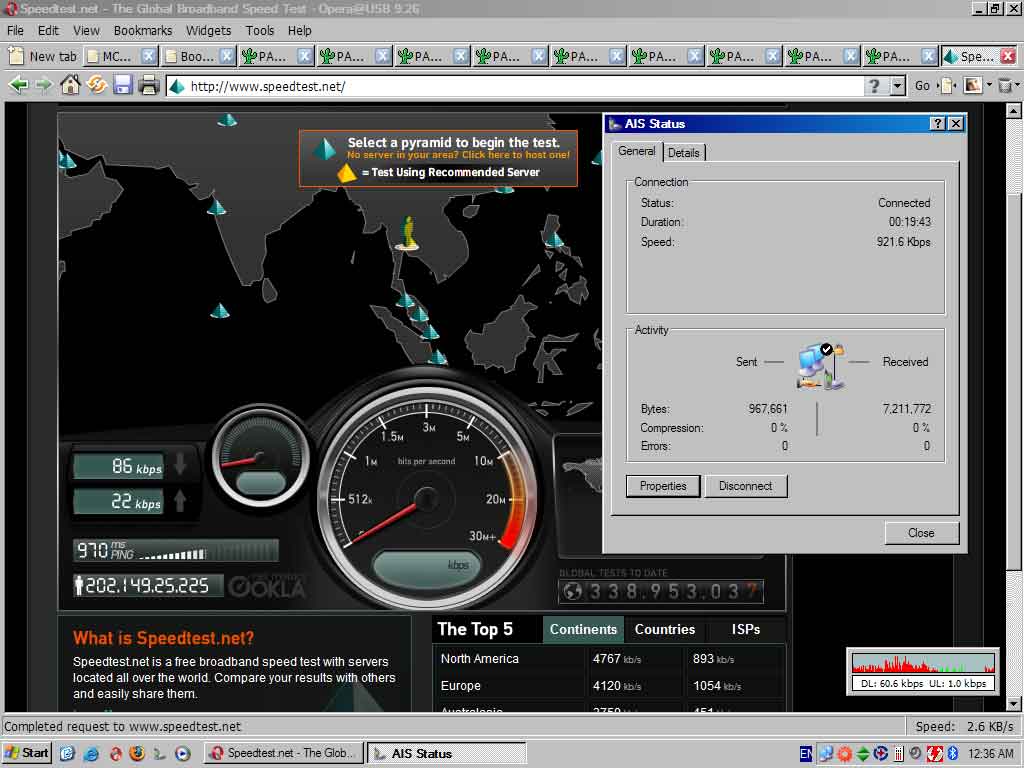
Task: Save the page with the floppy disk icon
Action: coord(123,85)
